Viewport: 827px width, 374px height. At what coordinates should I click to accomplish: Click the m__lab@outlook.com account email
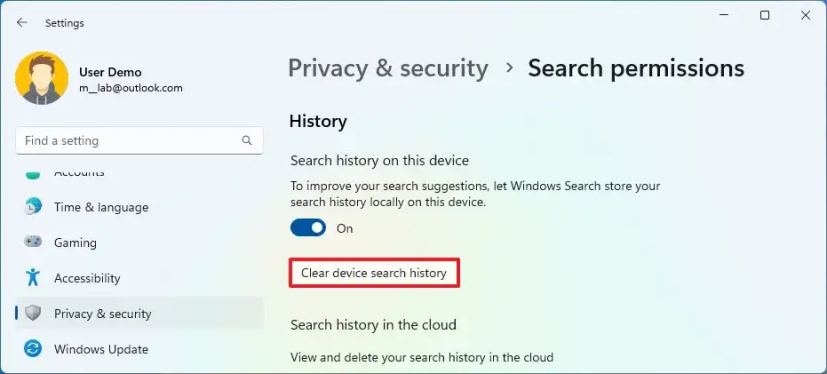coord(131,88)
